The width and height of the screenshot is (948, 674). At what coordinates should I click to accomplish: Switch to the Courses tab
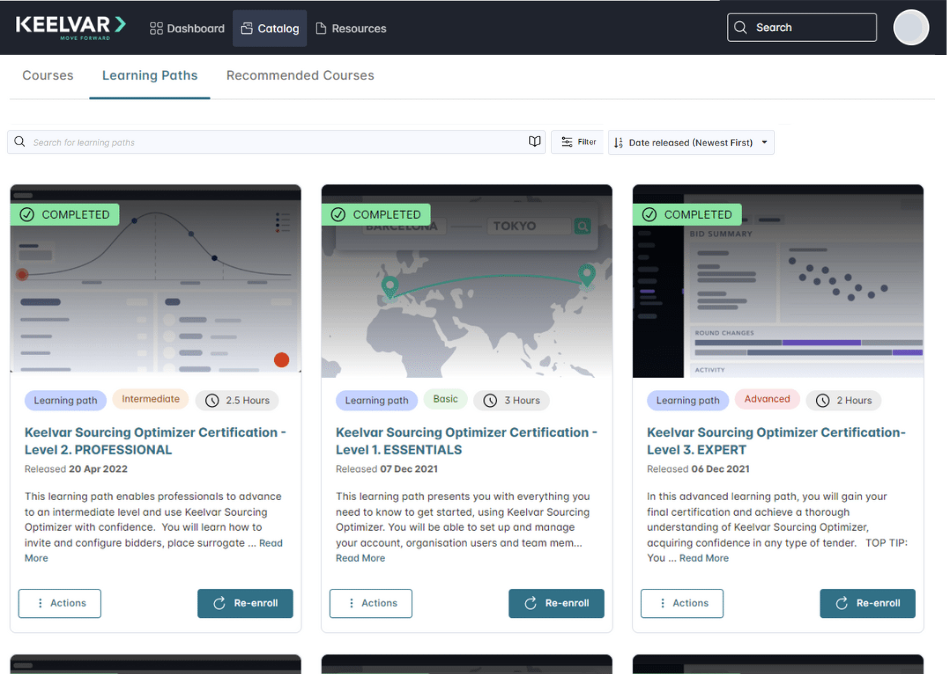pos(48,76)
